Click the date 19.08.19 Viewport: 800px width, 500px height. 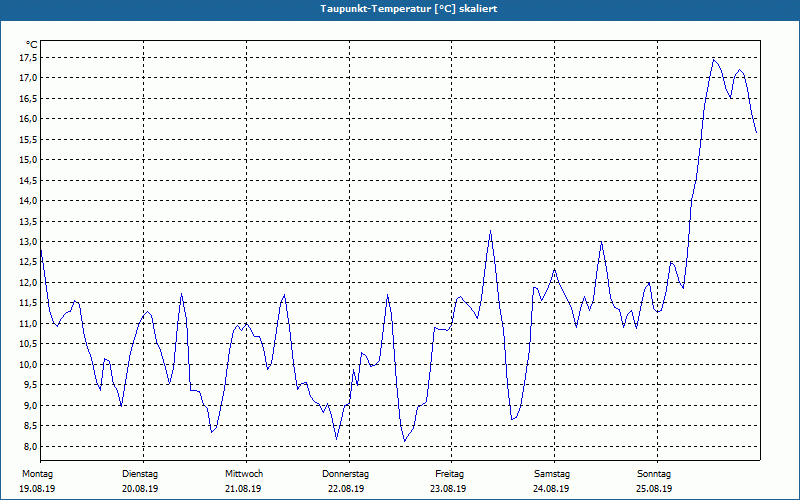tap(37, 489)
